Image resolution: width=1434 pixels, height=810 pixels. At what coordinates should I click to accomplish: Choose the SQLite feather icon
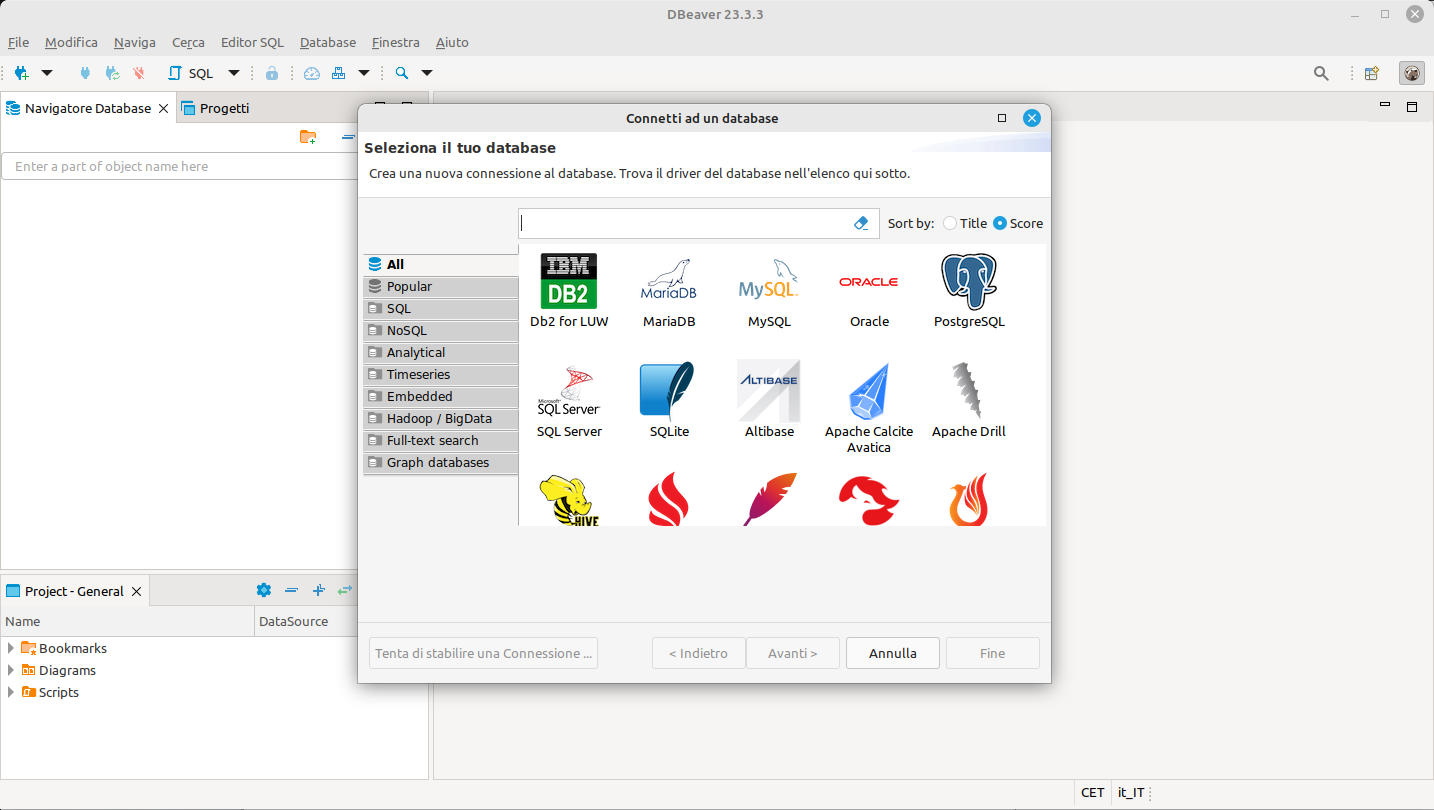point(669,390)
